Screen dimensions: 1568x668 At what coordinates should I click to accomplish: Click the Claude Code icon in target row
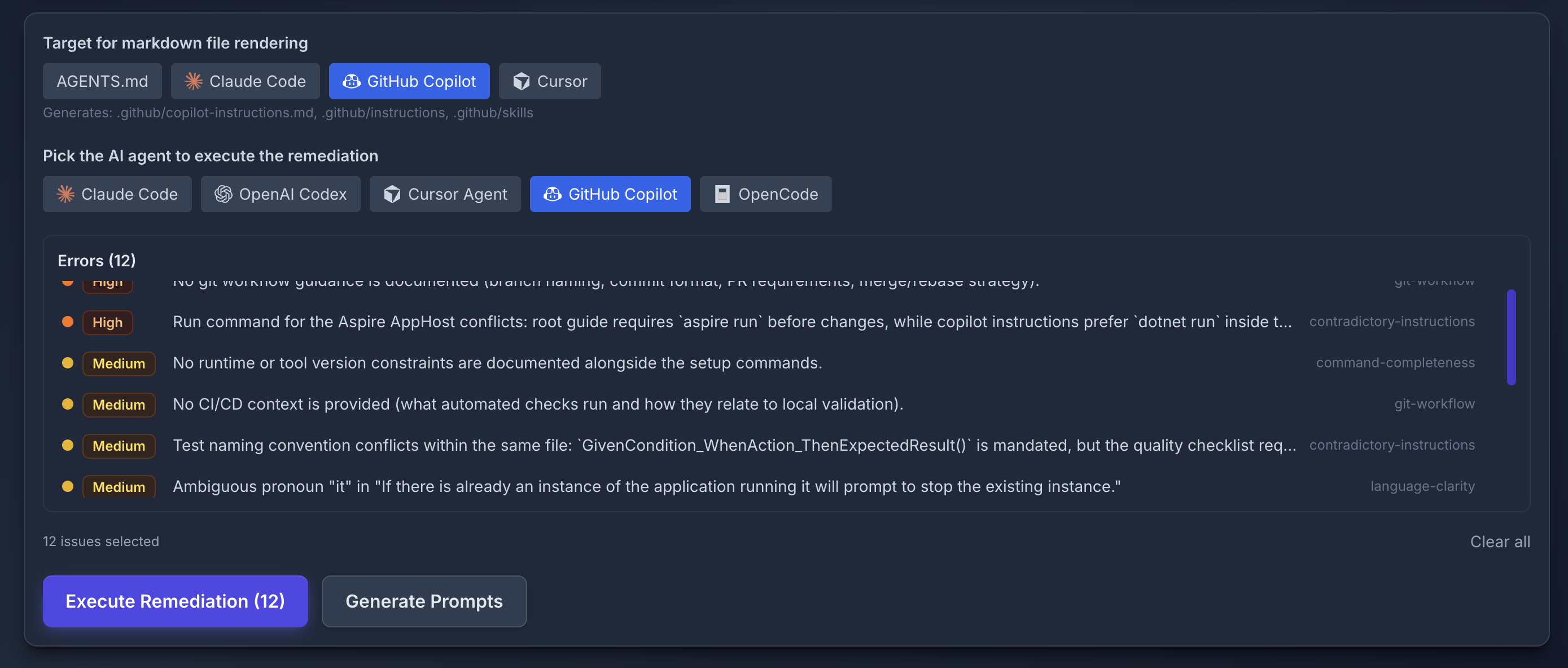click(x=194, y=80)
